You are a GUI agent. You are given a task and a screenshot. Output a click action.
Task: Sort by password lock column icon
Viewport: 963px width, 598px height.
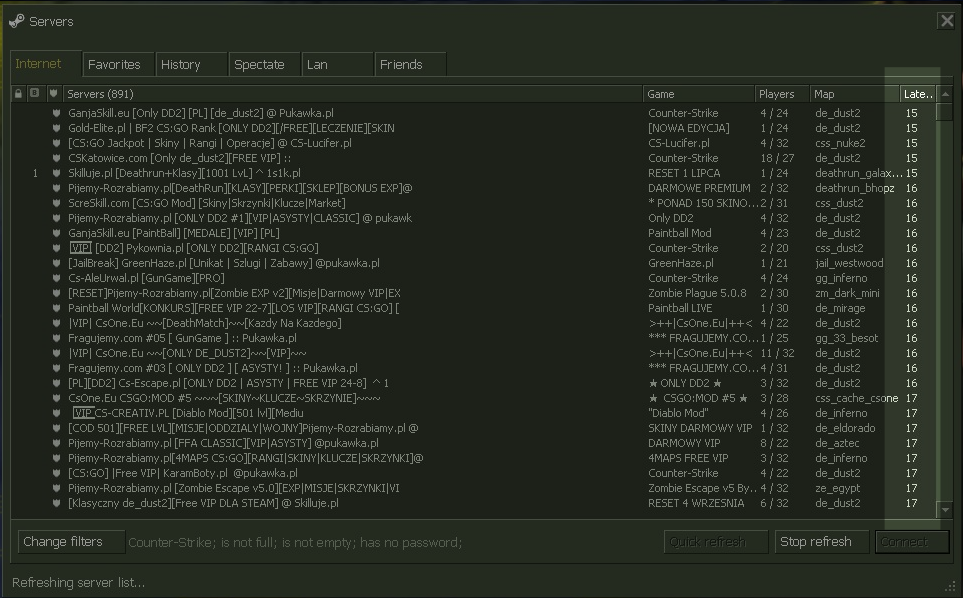(18, 93)
